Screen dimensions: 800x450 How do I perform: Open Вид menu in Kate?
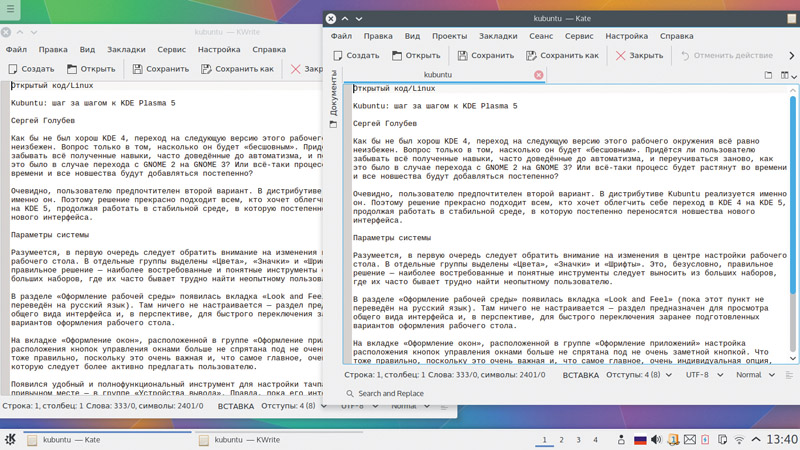(412, 36)
